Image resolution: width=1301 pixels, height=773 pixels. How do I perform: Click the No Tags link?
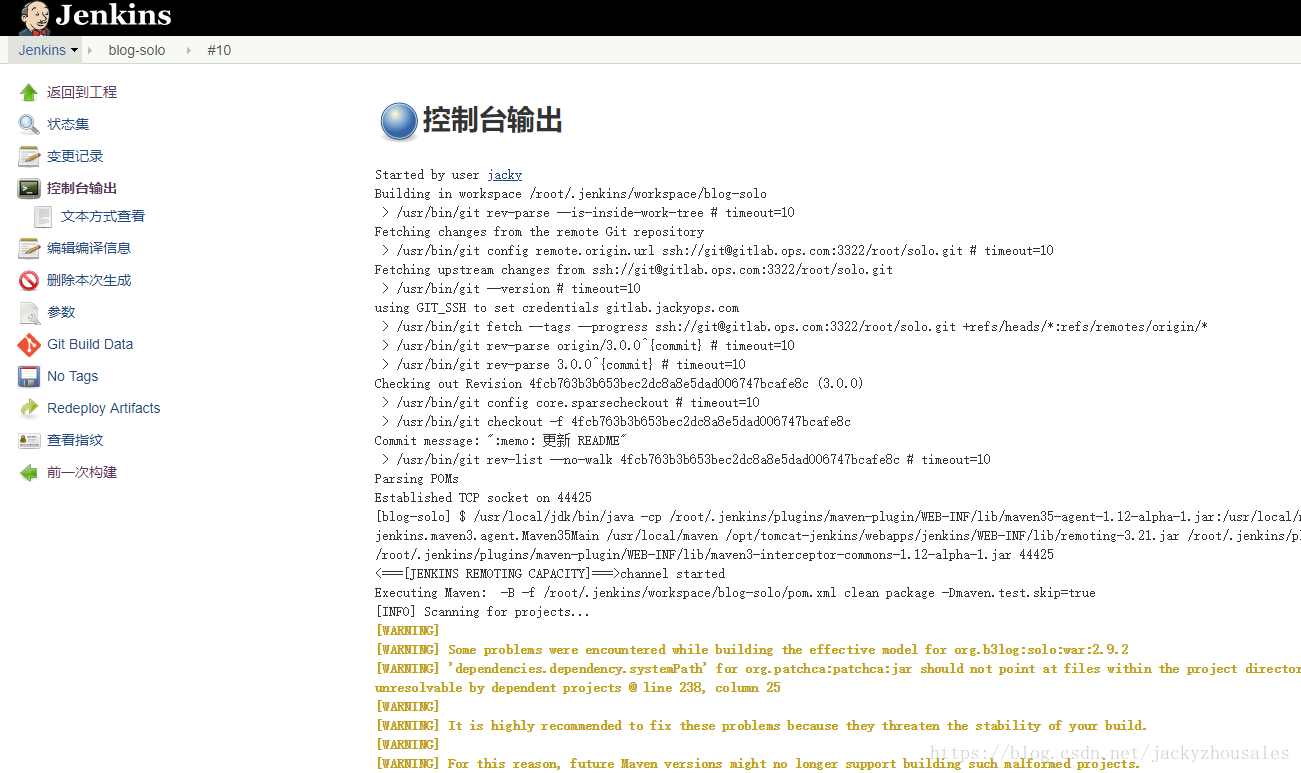point(73,376)
